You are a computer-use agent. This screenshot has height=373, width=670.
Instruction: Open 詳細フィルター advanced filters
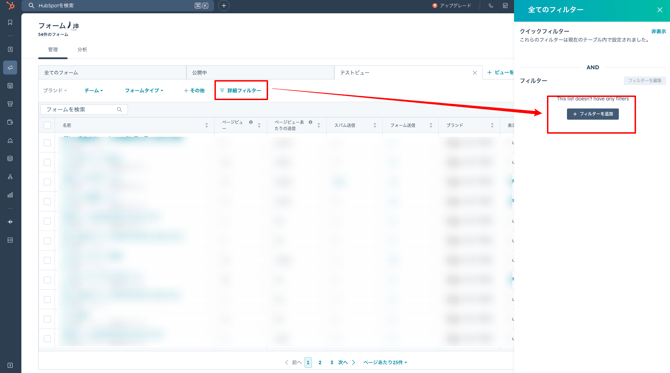click(x=241, y=91)
